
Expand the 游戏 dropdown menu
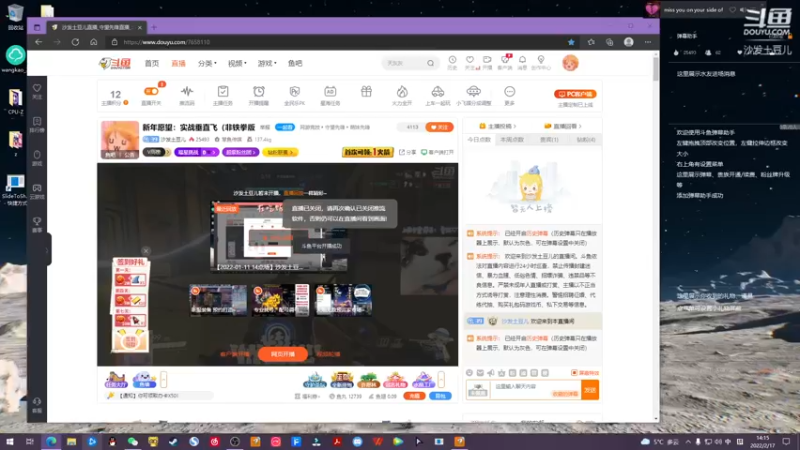pyautogui.click(x=267, y=63)
